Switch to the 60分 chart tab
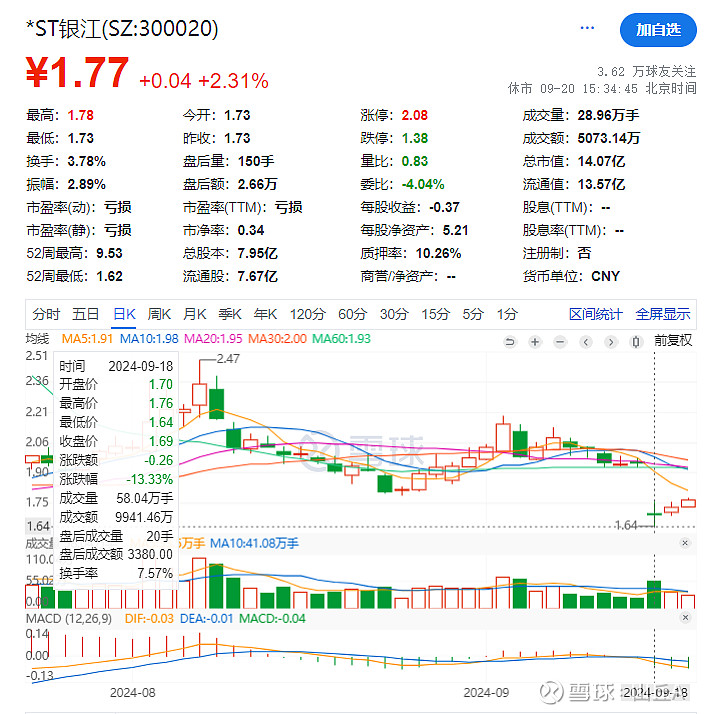 tap(352, 314)
